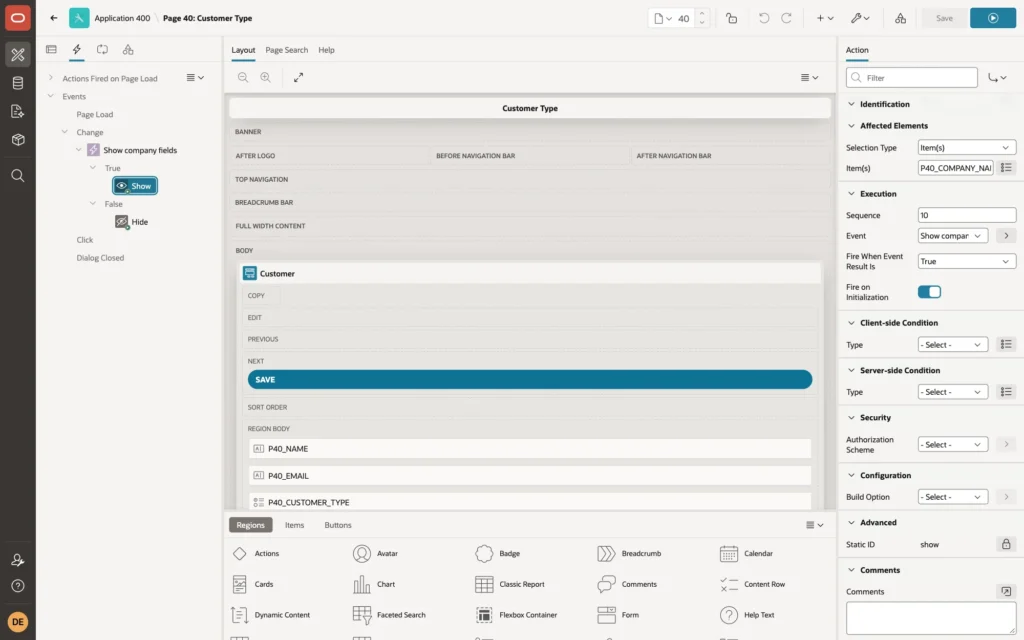Click the Static ID lock icon
Viewport: 1024px width, 640px height.
click(1006, 544)
